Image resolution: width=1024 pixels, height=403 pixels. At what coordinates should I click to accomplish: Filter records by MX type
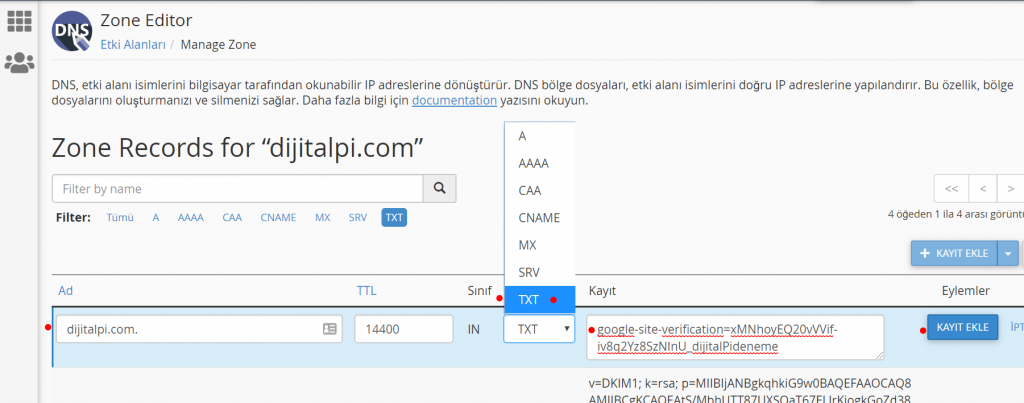(323, 218)
